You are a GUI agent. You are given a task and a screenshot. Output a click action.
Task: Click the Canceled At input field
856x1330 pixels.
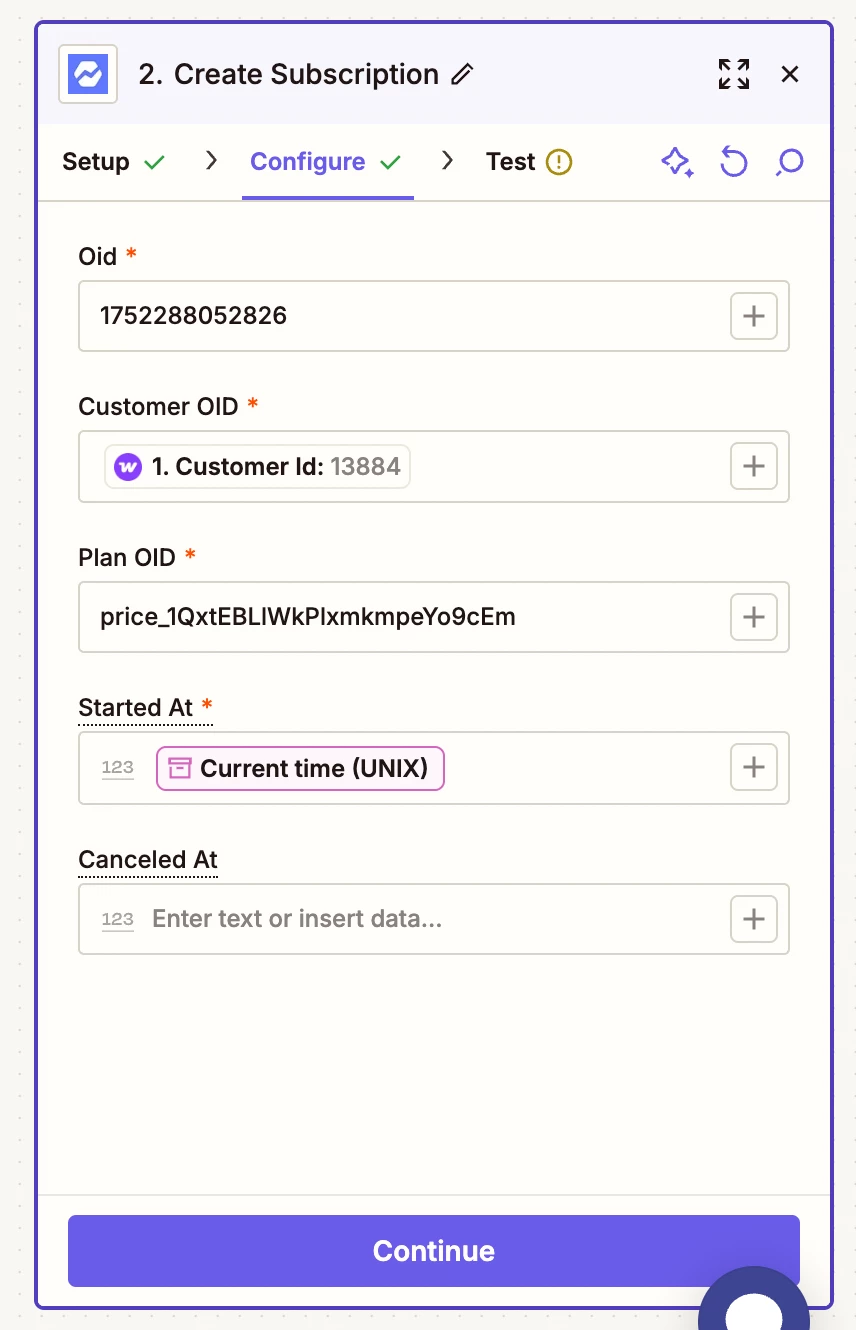(x=434, y=919)
